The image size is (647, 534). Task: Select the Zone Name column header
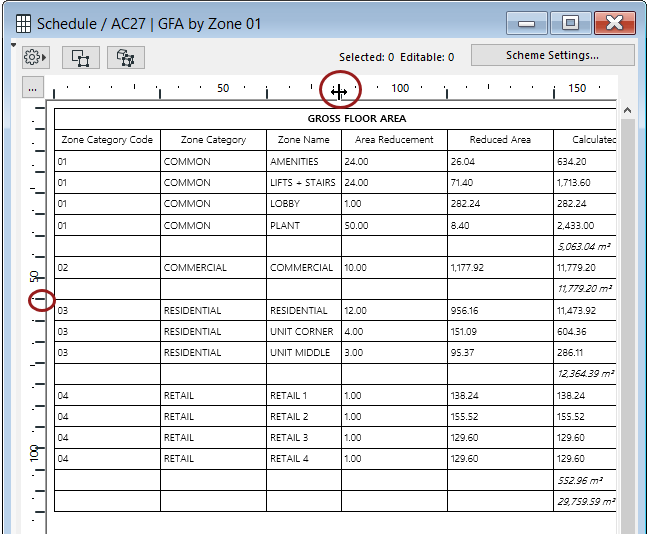pos(304,140)
